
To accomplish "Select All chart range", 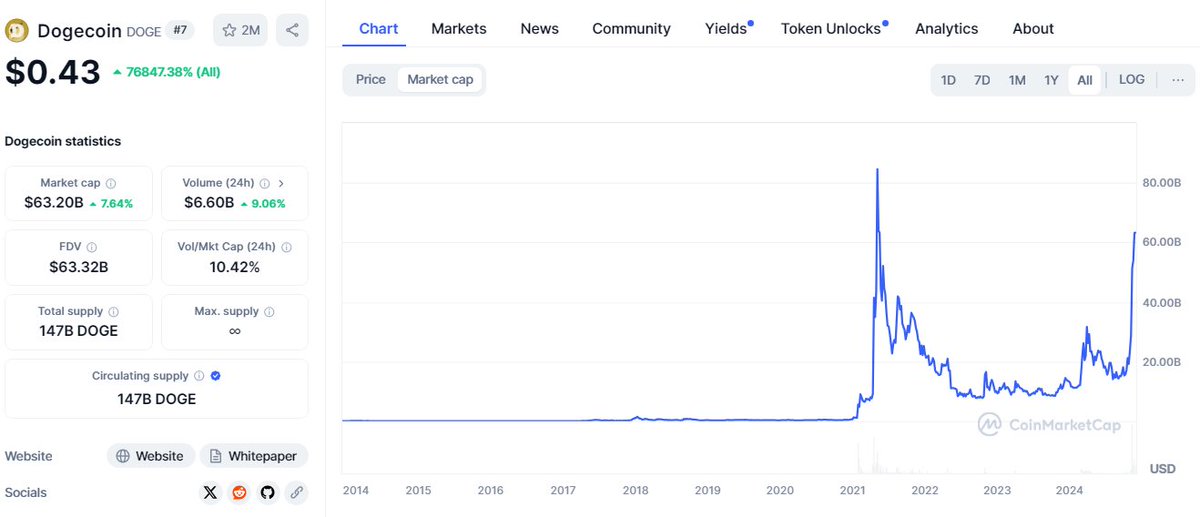I will 1085,80.
